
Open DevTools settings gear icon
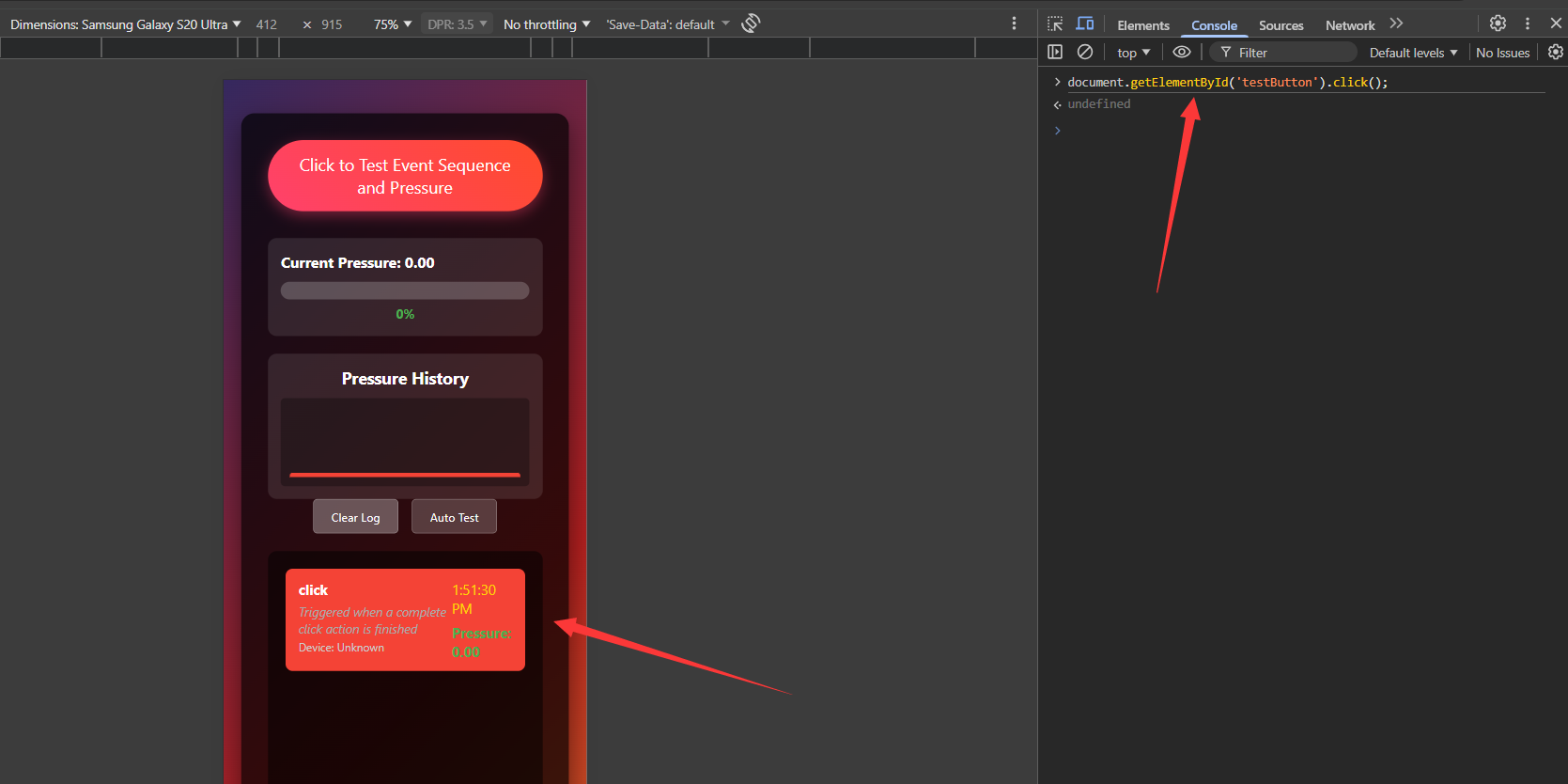click(1498, 24)
